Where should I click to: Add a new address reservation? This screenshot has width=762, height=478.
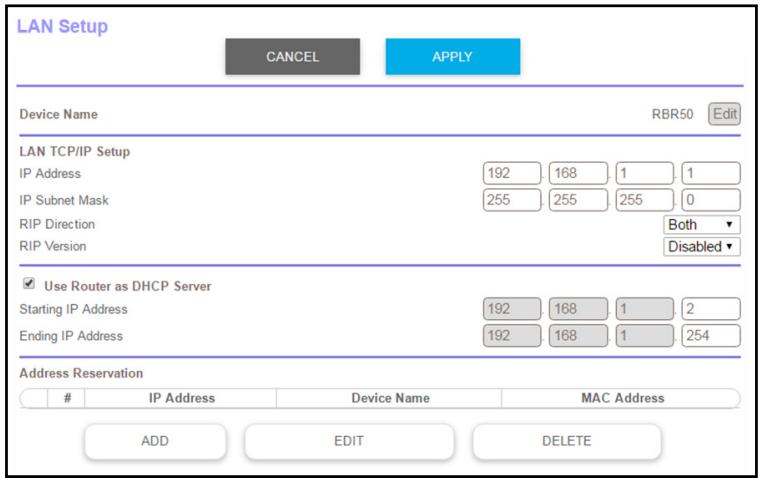point(155,441)
